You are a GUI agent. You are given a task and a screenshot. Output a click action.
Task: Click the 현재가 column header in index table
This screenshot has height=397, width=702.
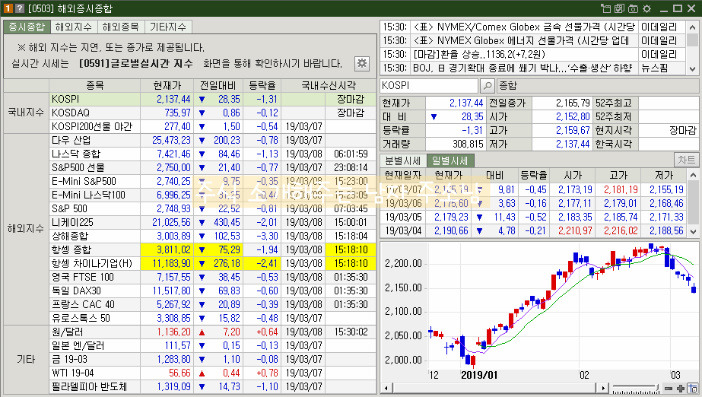click(167, 85)
